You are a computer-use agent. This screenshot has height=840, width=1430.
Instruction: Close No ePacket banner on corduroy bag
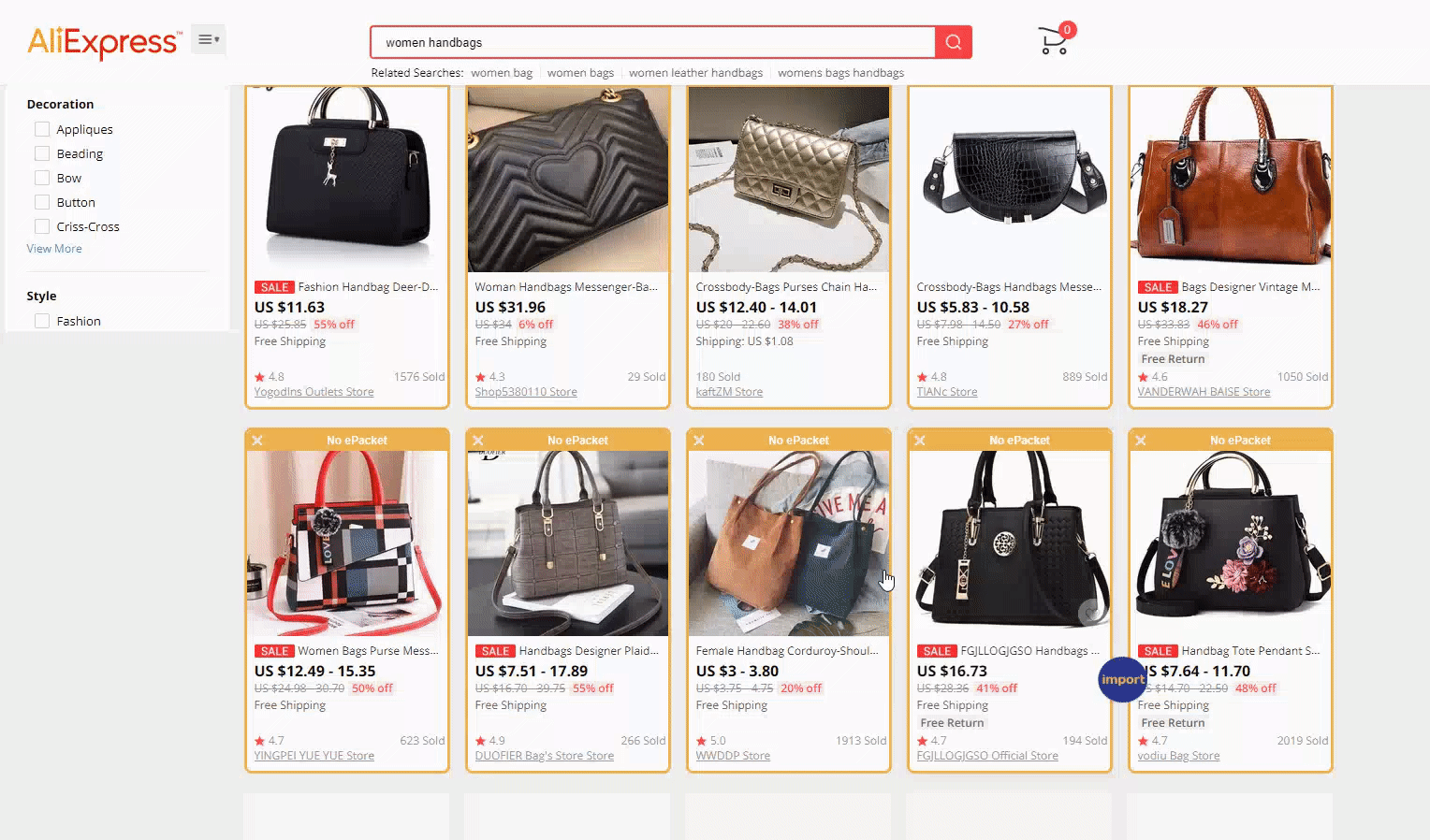[x=699, y=441]
